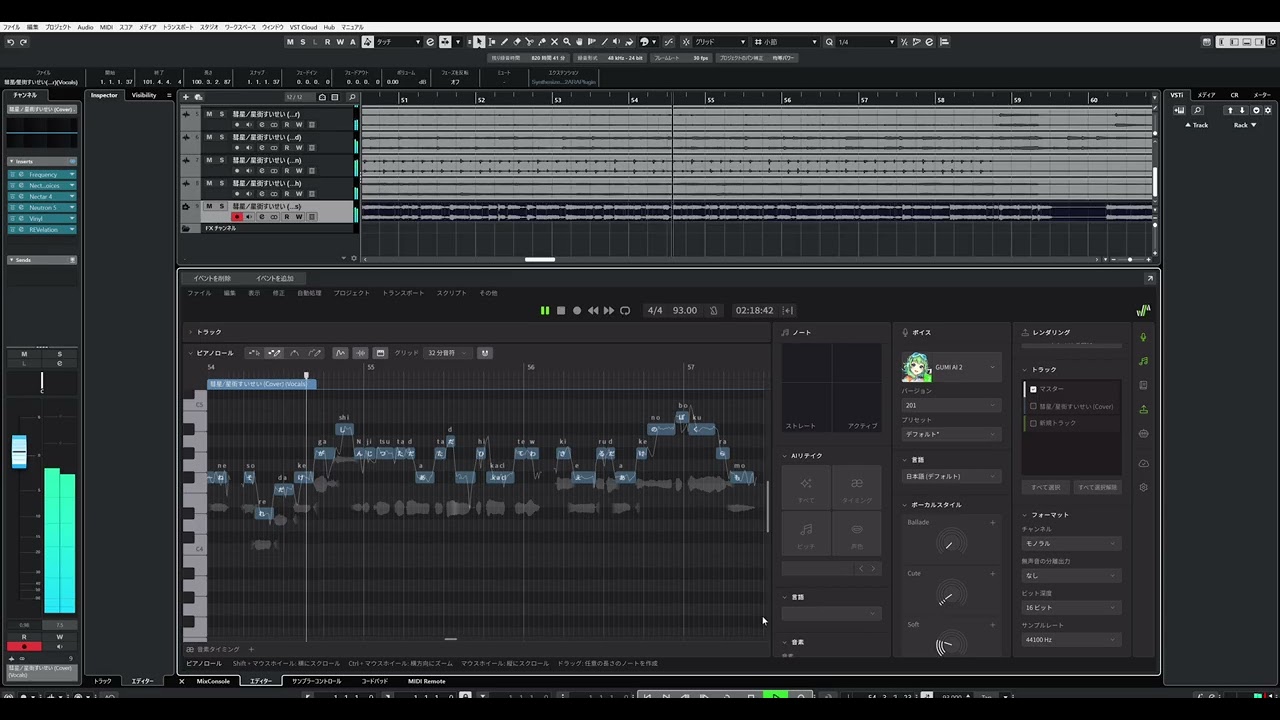Switch to the MixConsole tab
Screen dimensions: 1280x720
tap(213, 681)
